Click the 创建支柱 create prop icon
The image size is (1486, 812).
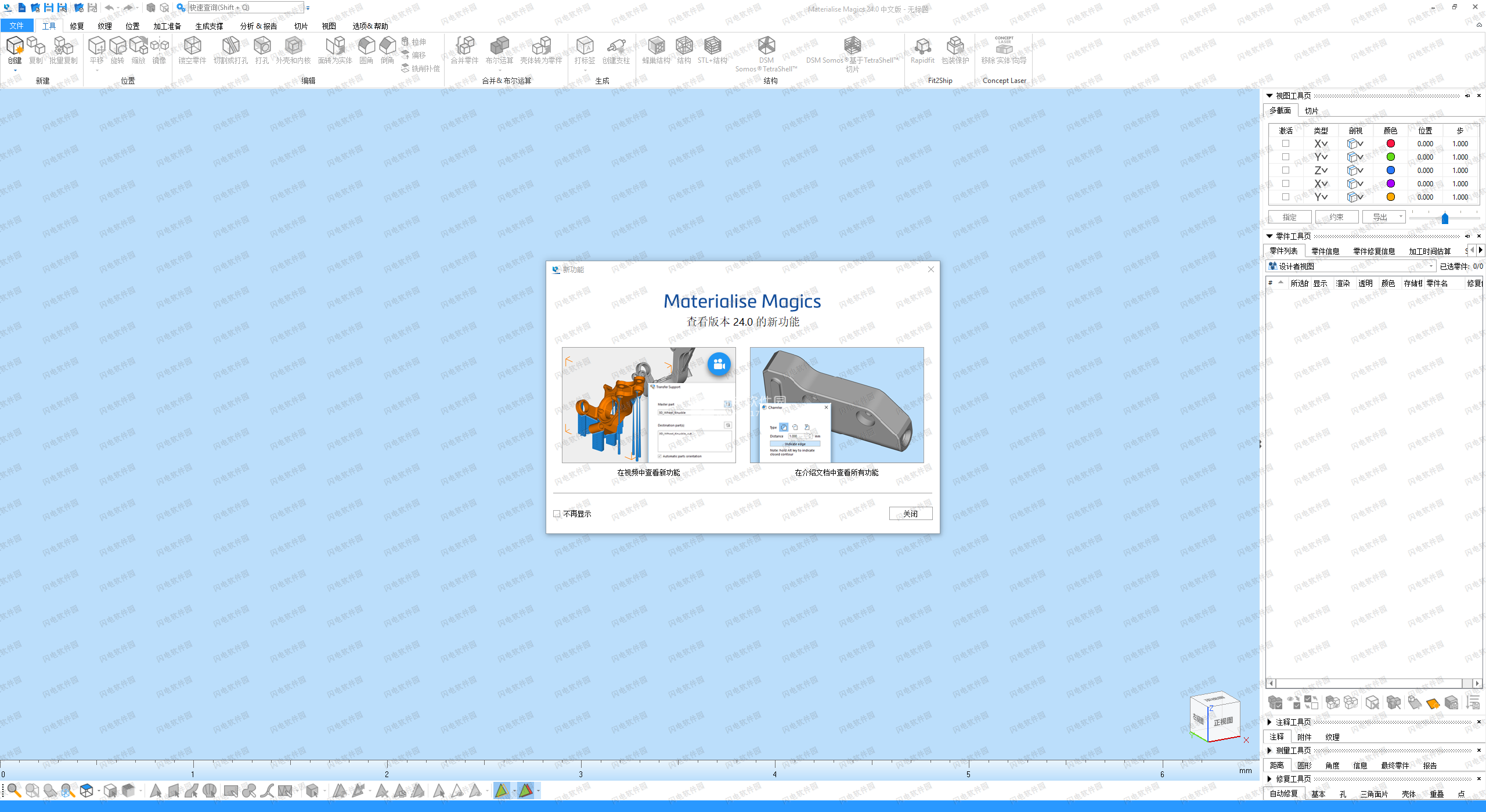[616, 50]
